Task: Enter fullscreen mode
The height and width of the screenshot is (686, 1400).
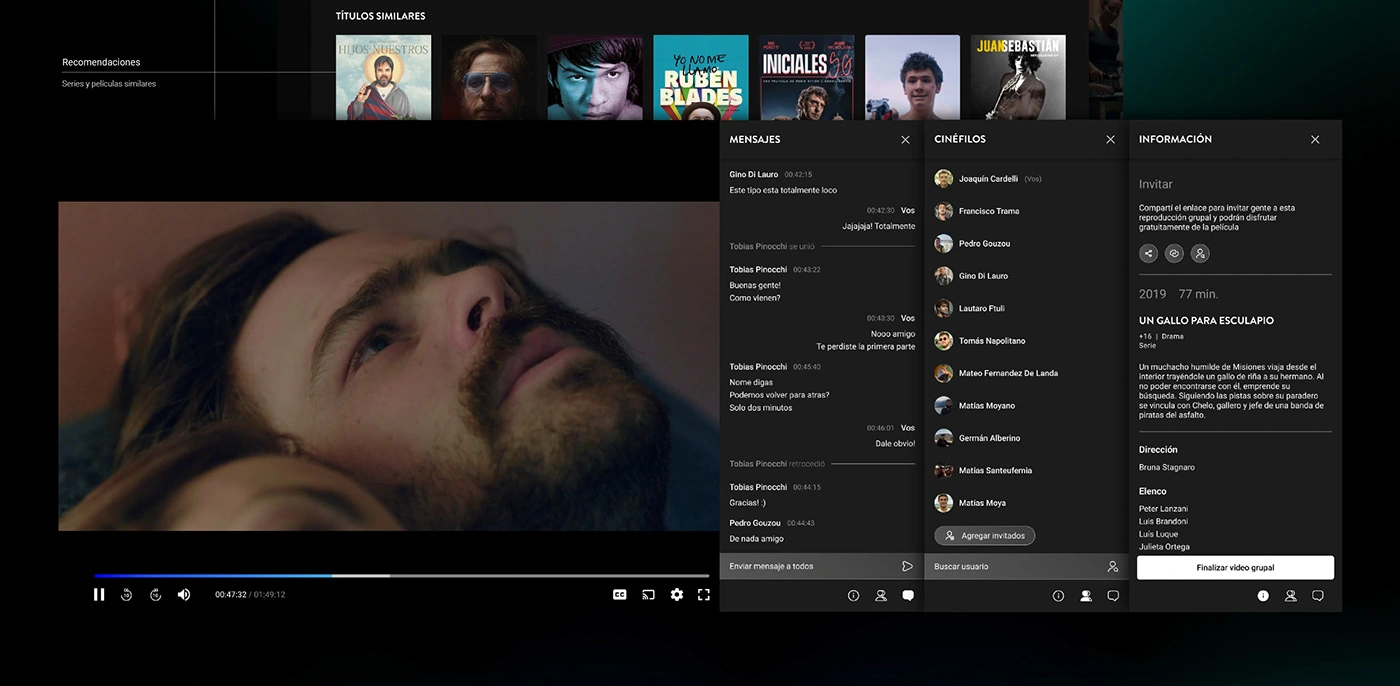Action: pos(704,594)
